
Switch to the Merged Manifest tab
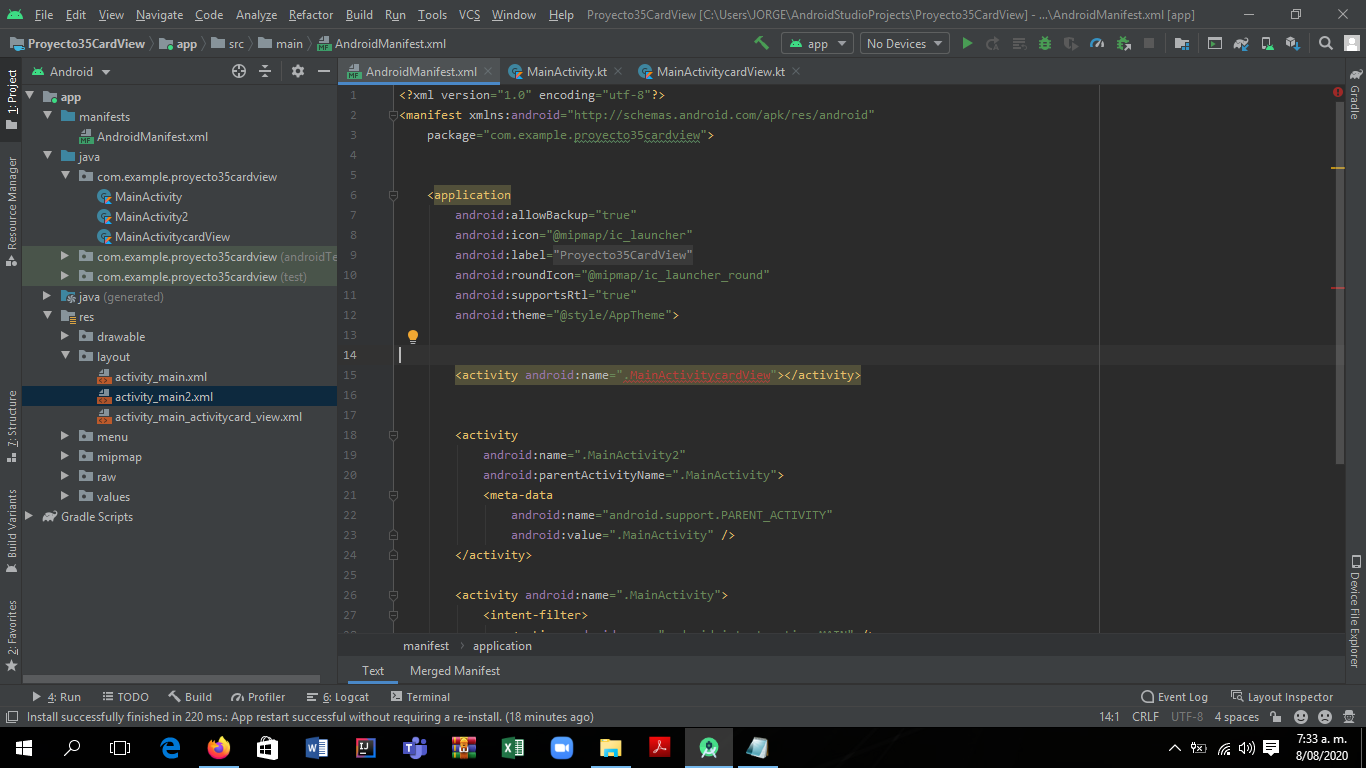[454, 671]
